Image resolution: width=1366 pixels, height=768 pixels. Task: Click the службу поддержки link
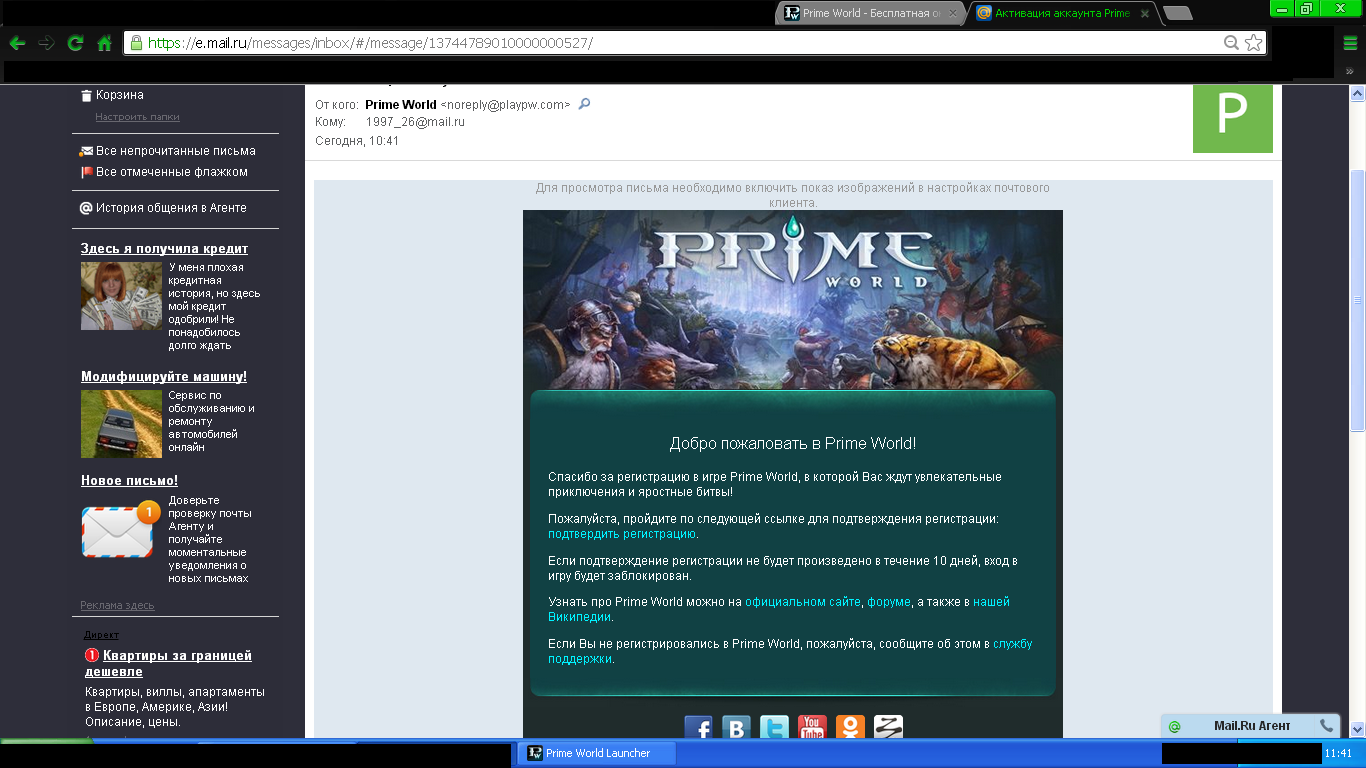790,651
